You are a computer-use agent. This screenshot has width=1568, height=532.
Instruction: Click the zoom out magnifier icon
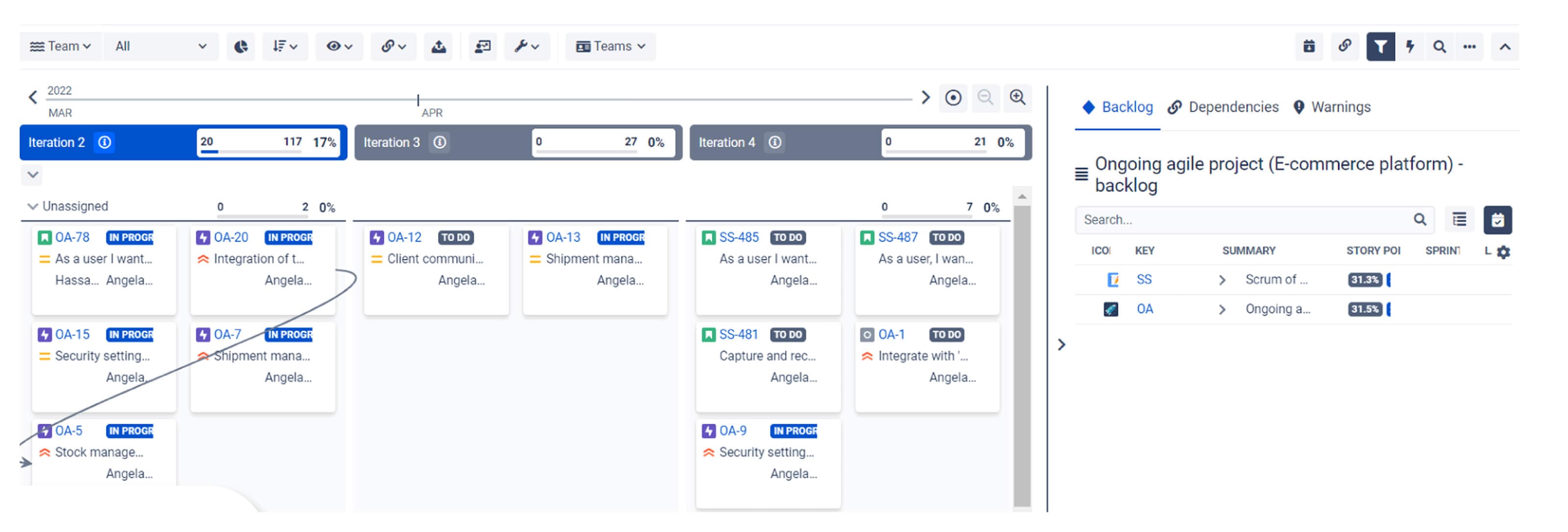pyautogui.click(x=985, y=97)
